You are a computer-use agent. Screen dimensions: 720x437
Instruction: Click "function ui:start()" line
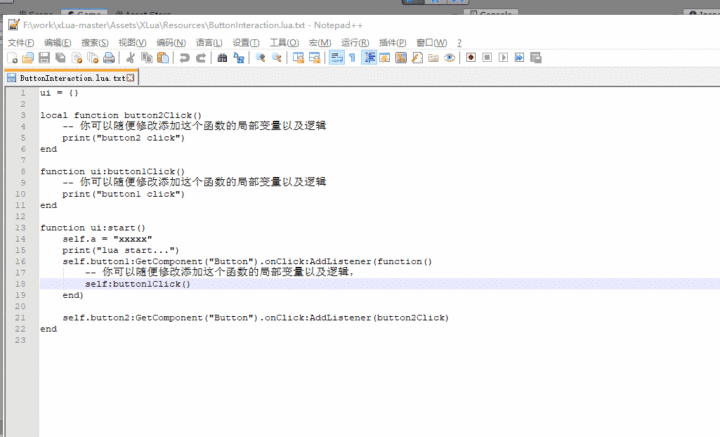(x=93, y=228)
